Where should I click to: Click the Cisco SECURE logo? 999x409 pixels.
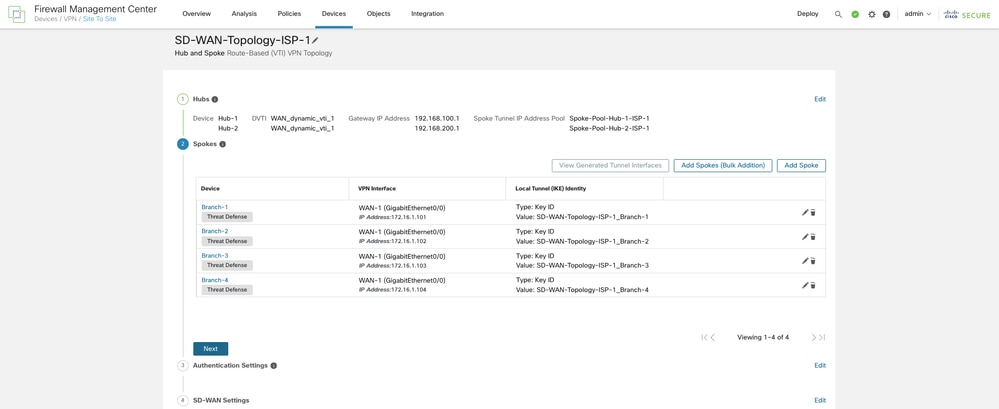pyautogui.click(x=967, y=14)
